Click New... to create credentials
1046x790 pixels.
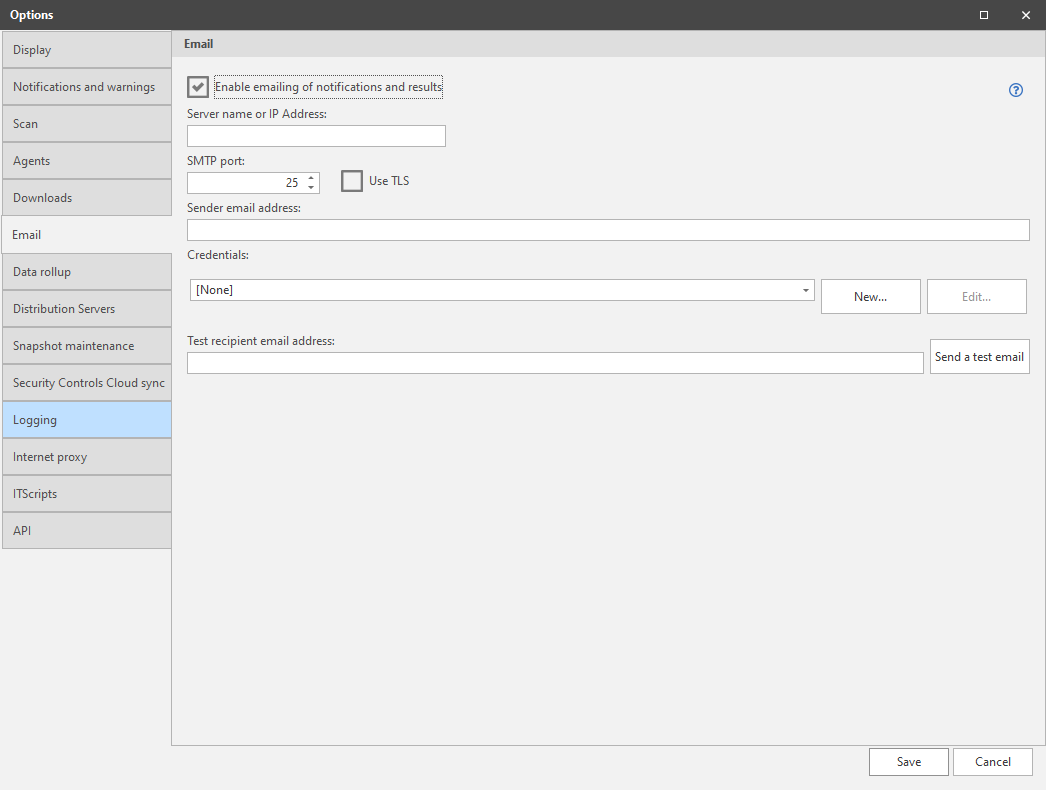870,297
